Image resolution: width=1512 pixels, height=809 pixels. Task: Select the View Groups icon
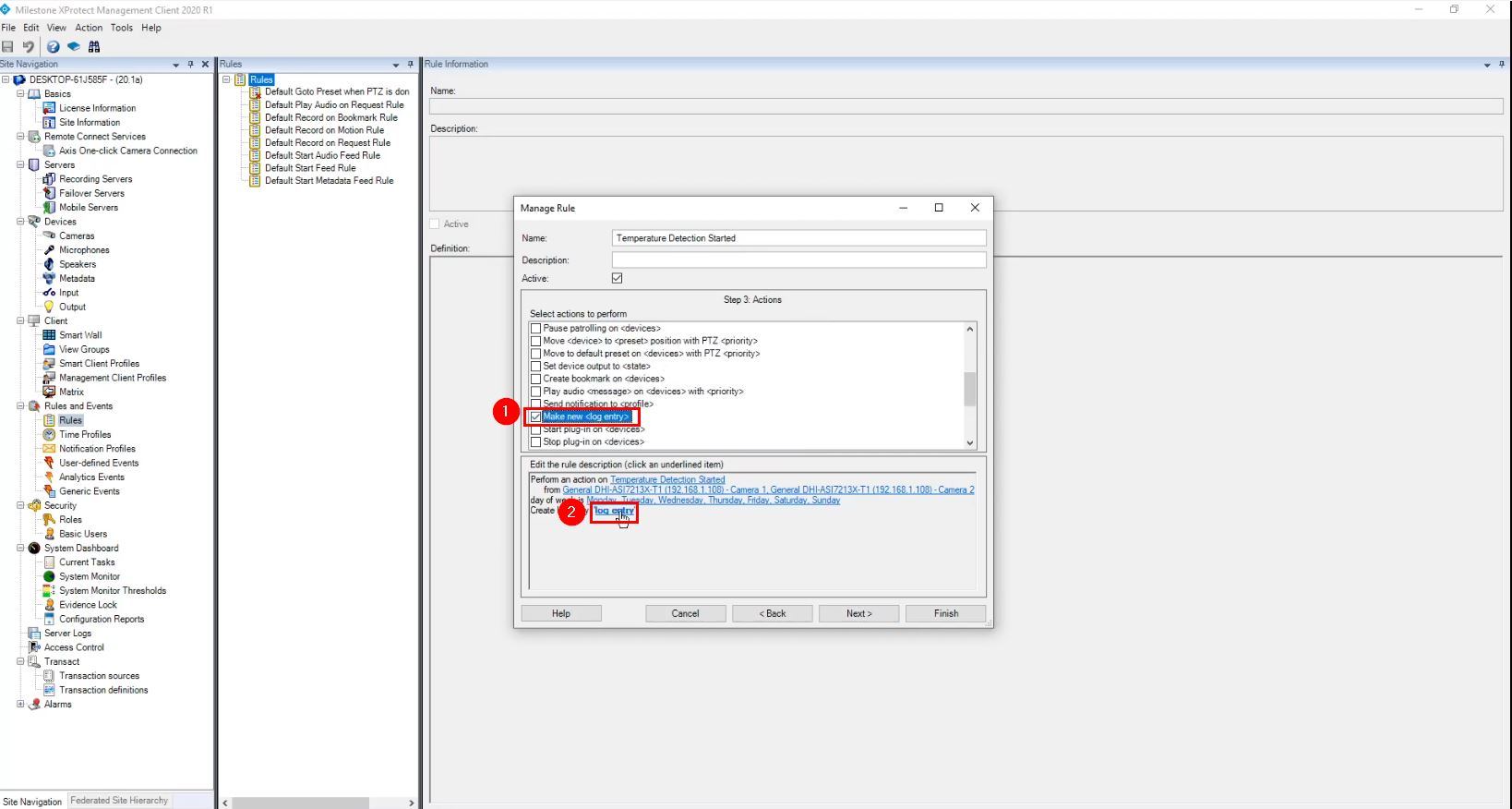point(50,349)
